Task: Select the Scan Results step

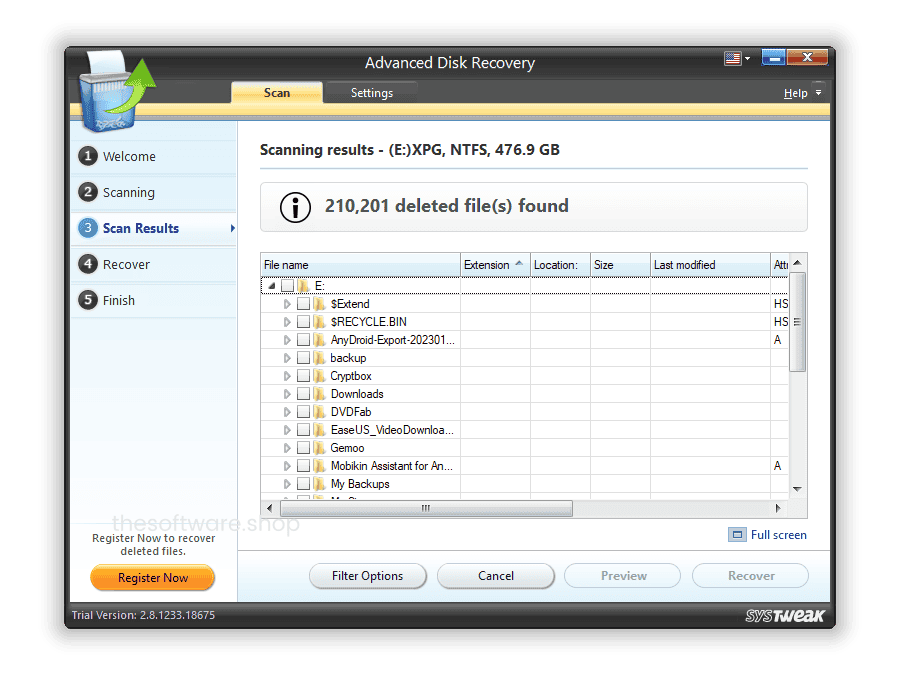Action: [x=153, y=228]
